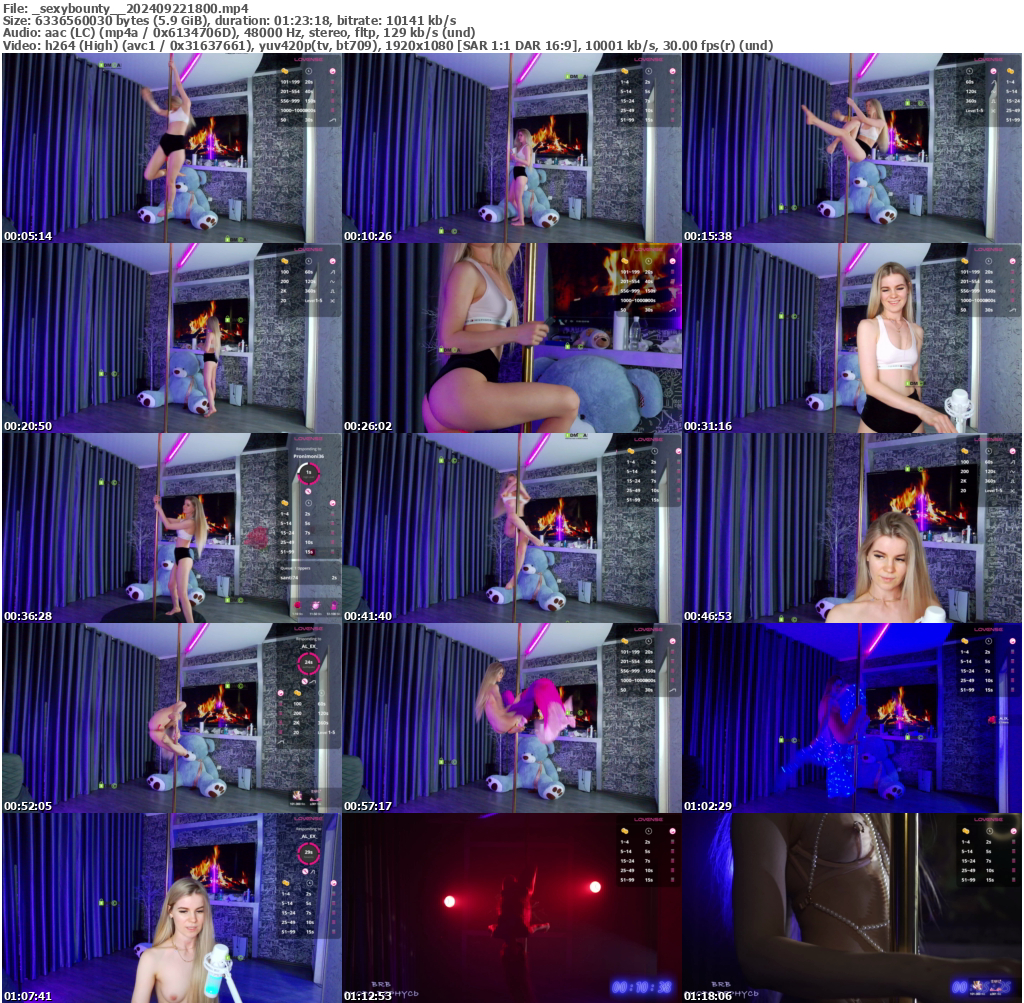This screenshot has width=1024, height=1003.
Task: Click the countdown timer in 01:12:53 frame
Action: [642, 987]
